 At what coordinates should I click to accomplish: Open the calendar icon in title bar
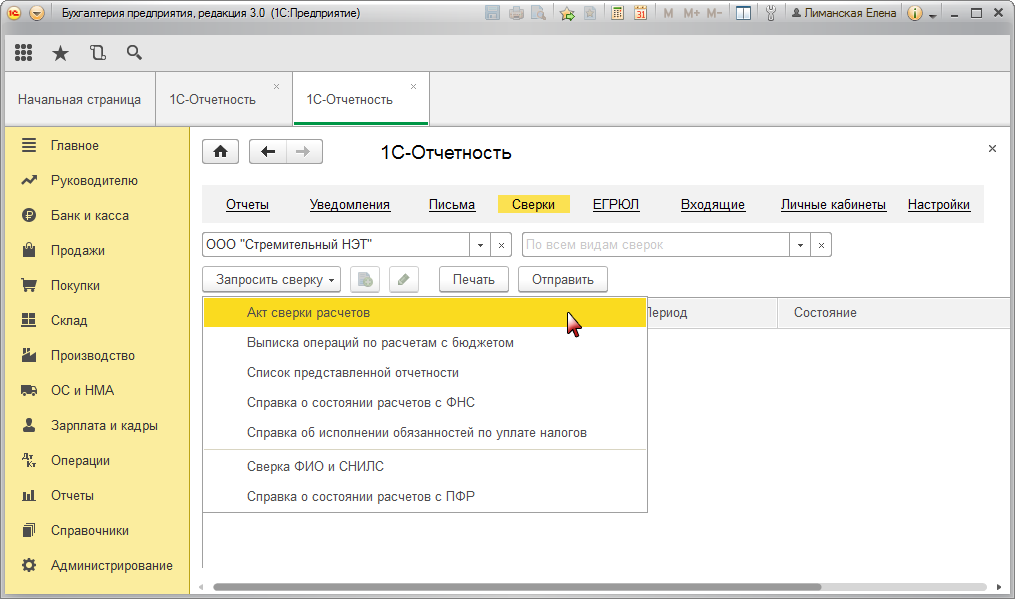(x=640, y=14)
